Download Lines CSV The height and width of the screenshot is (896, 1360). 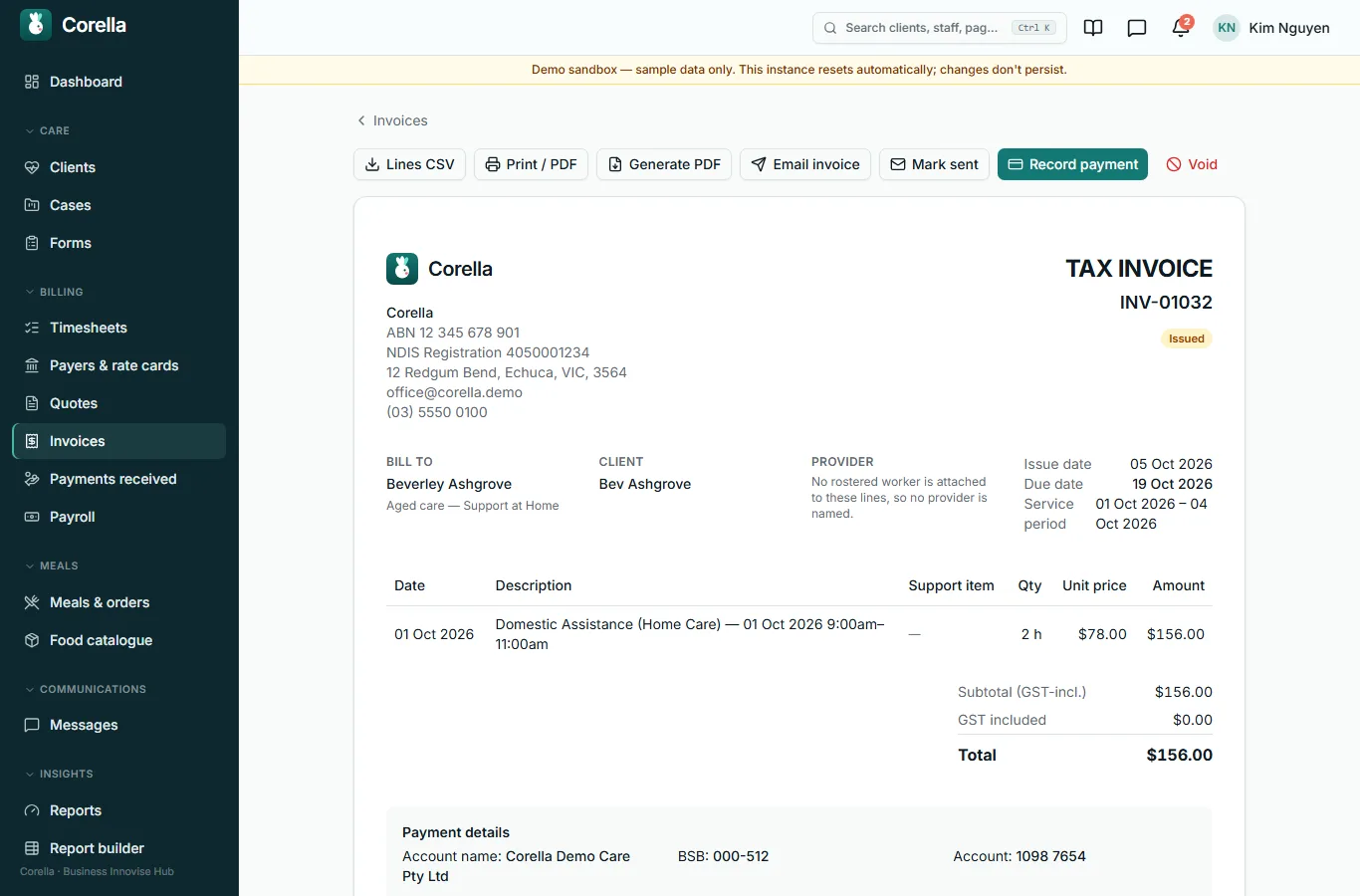(x=409, y=164)
